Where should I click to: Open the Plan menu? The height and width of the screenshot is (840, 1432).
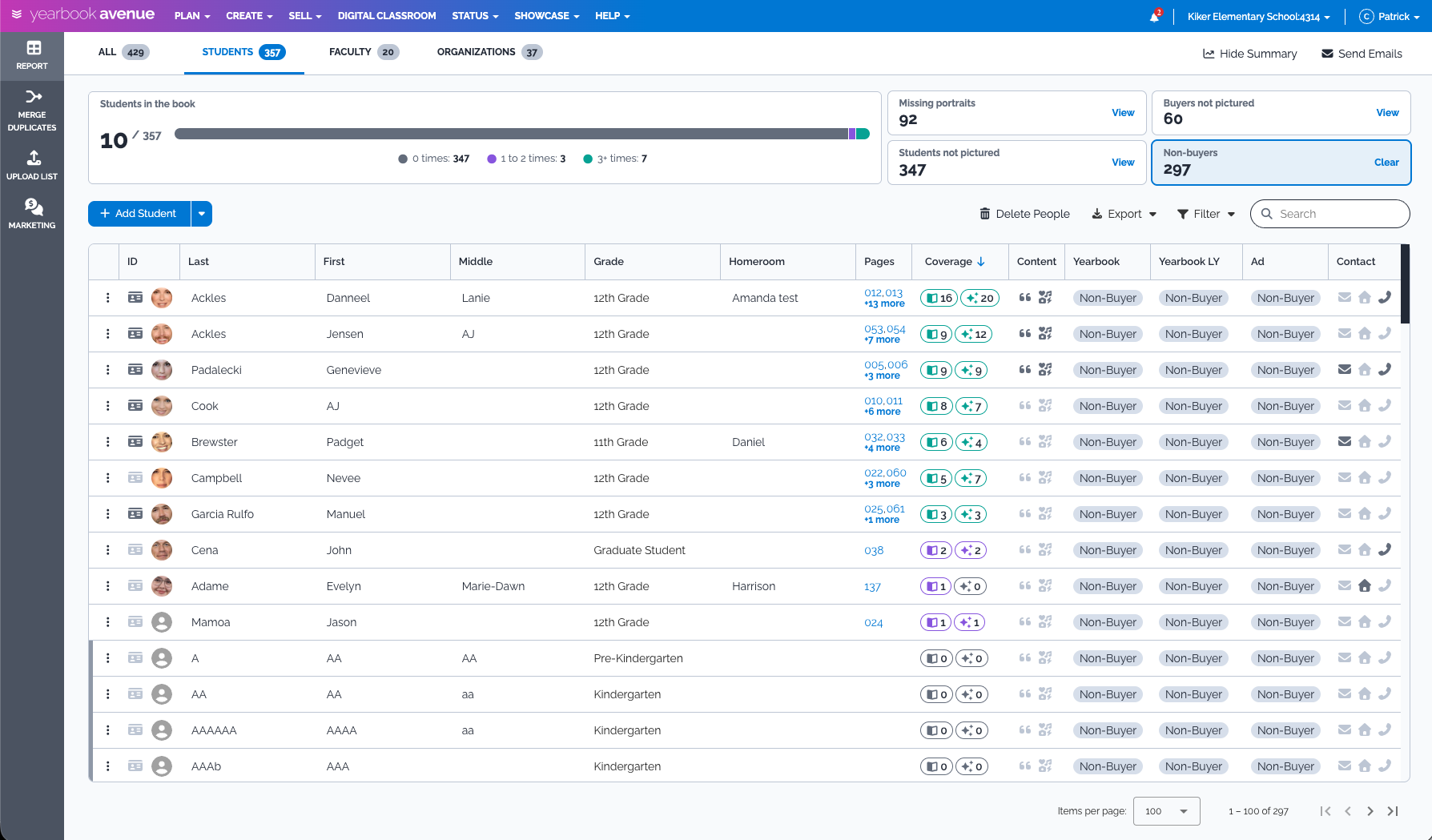point(192,16)
